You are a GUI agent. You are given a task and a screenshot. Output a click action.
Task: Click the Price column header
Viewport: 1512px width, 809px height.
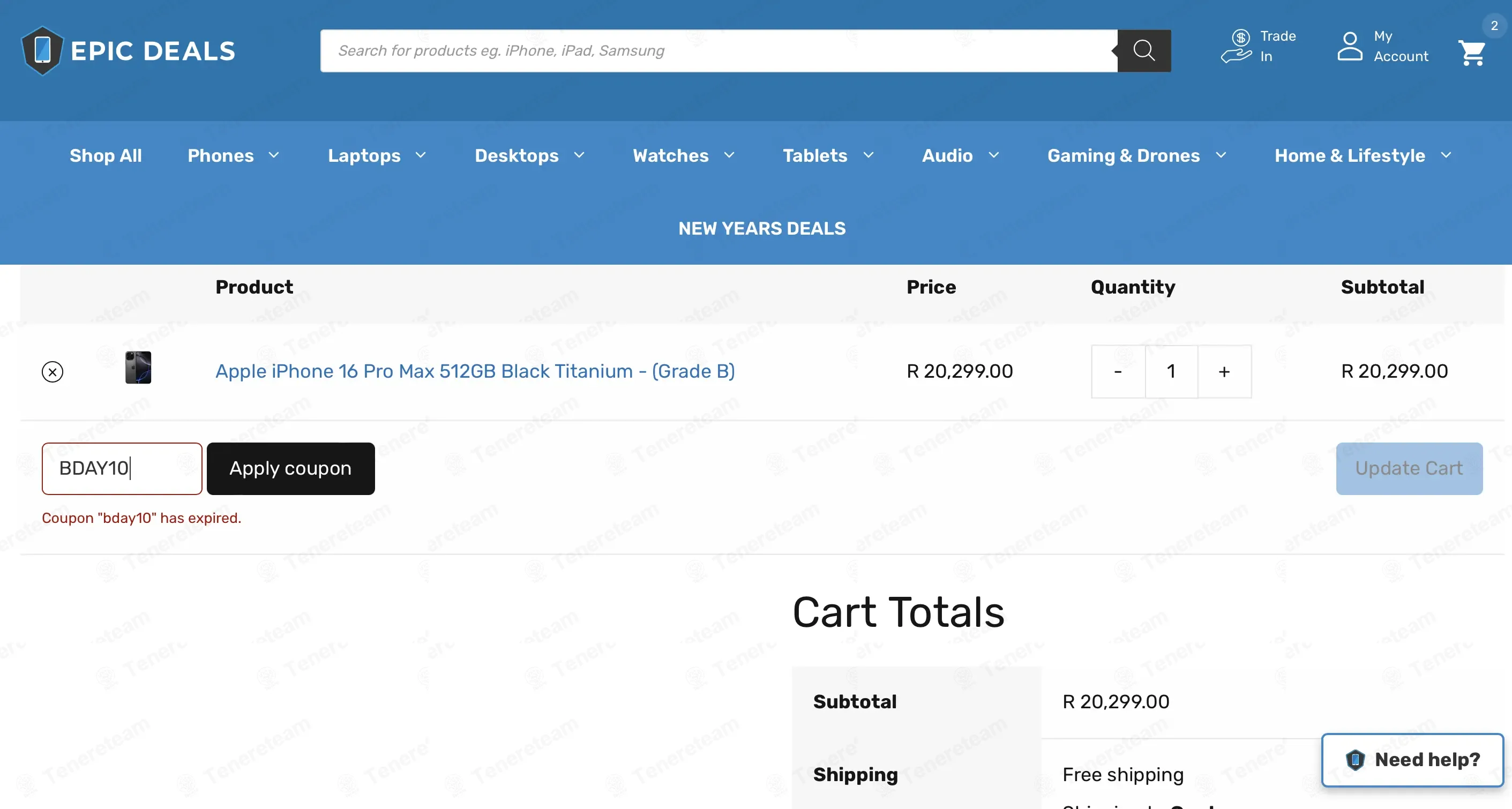(x=931, y=287)
